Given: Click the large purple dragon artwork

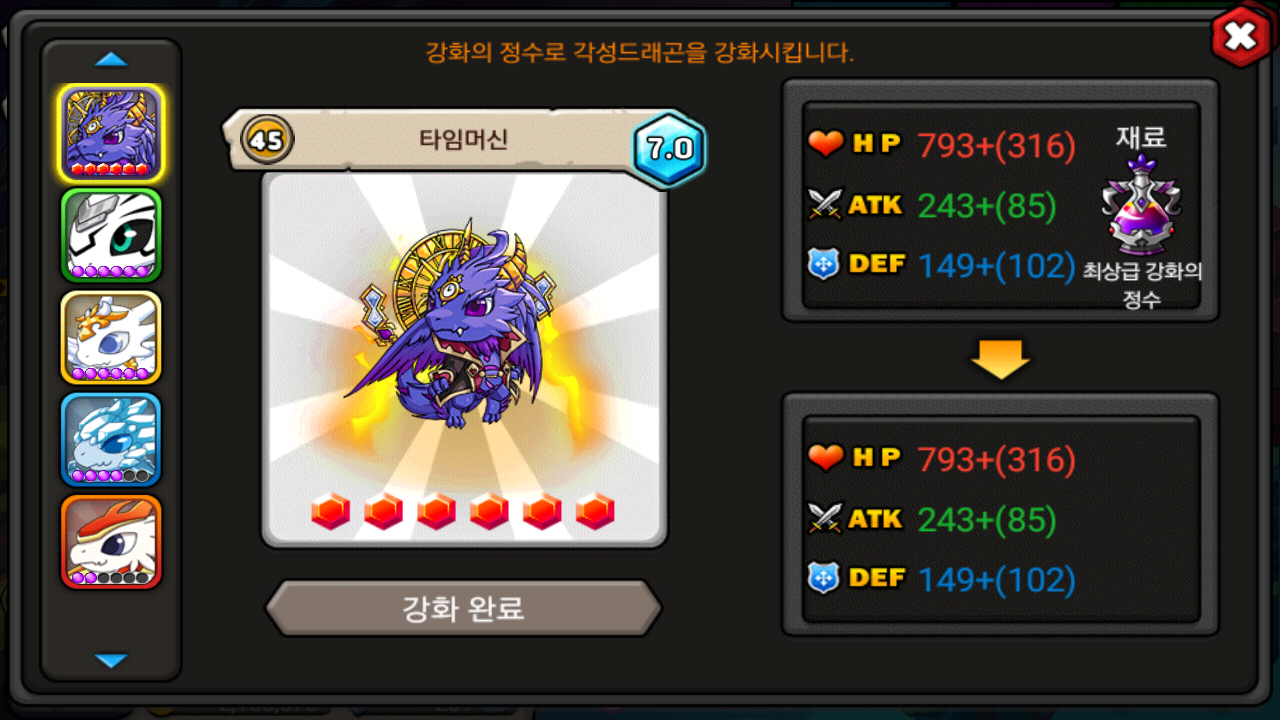Looking at the screenshot, I should [456, 328].
